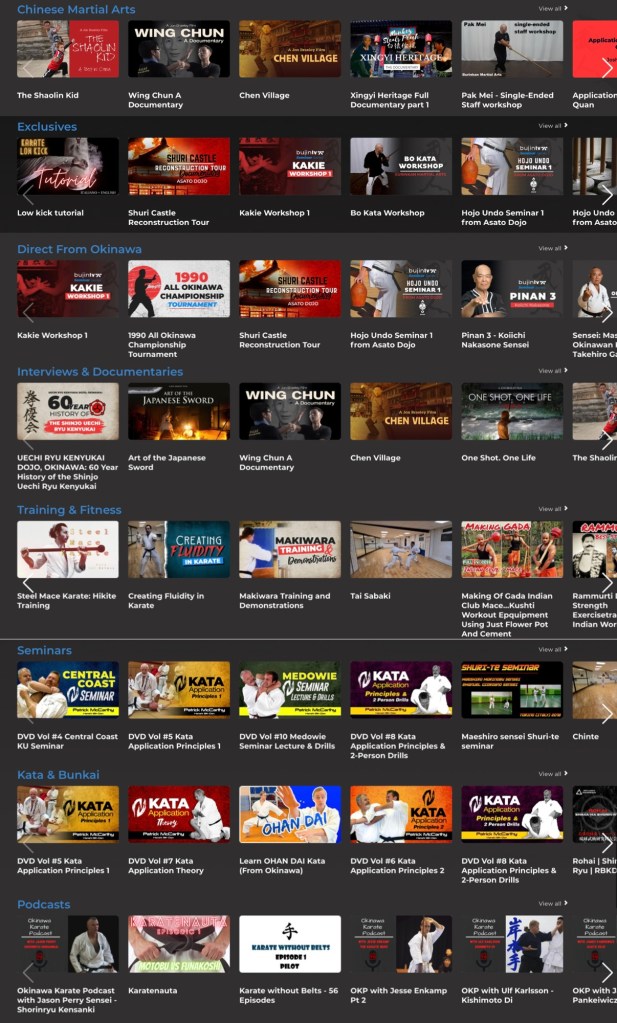The width and height of the screenshot is (617, 1023).
Task: Open View all for Exclusives section
Action: click(552, 126)
